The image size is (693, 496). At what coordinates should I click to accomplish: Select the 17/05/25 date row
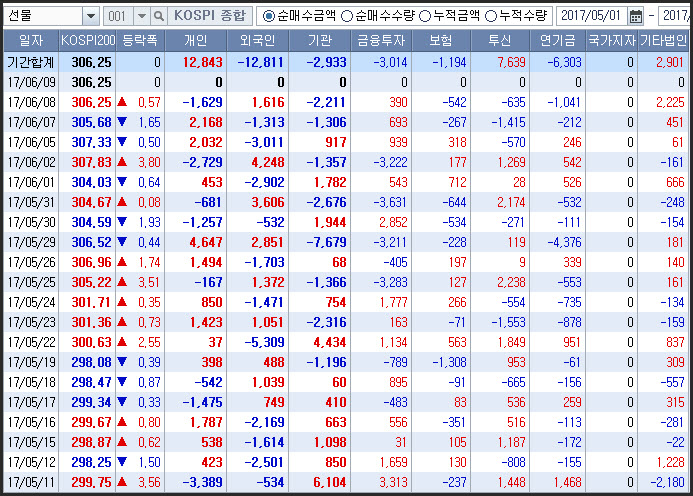click(x=346, y=282)
